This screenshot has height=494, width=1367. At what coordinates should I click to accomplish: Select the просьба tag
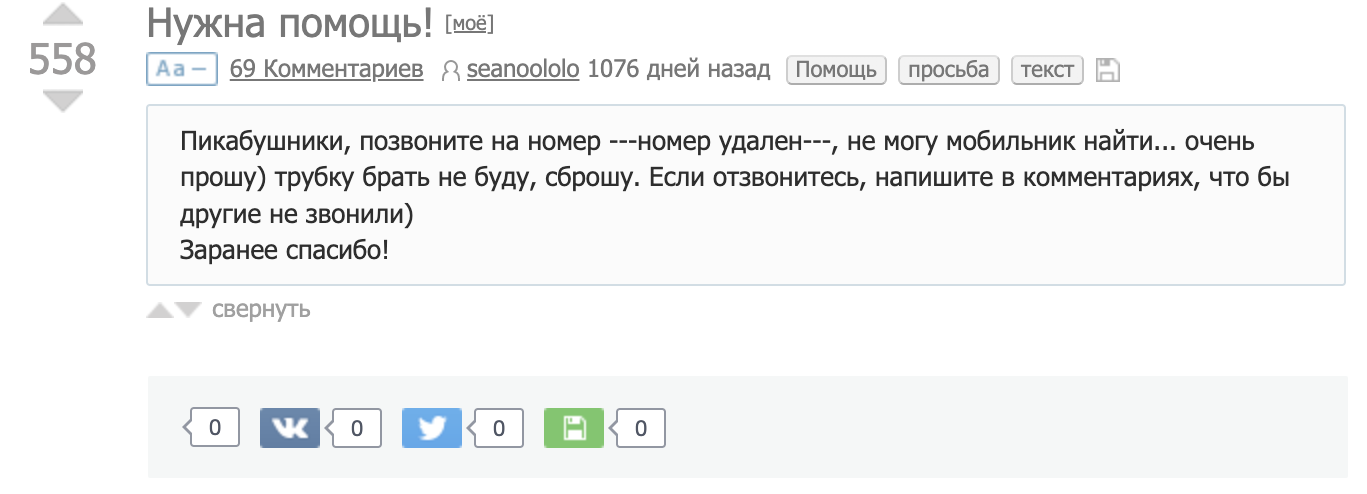[x=949, y=70]
